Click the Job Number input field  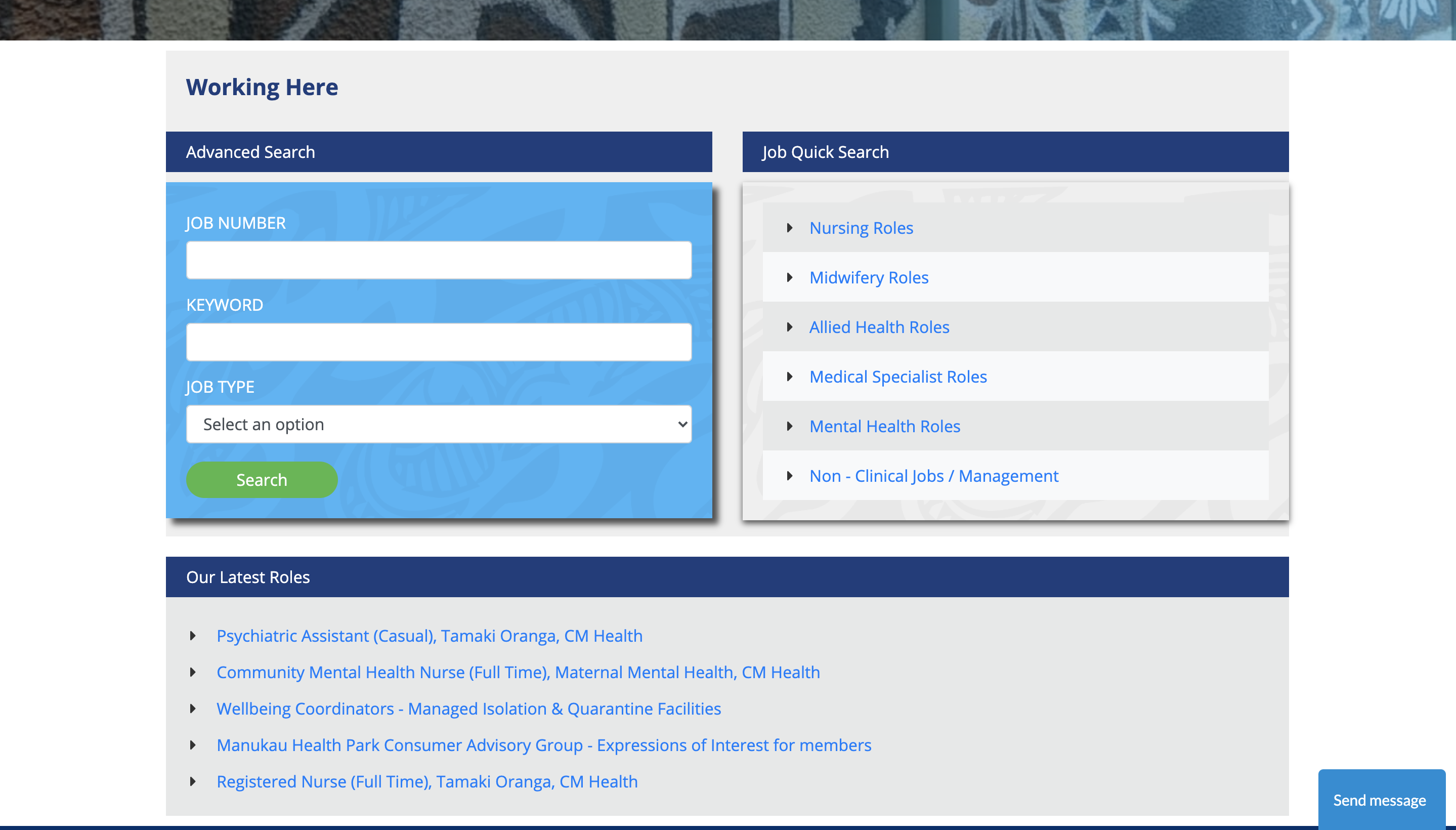pyautogui.click(x=438, y=260)
